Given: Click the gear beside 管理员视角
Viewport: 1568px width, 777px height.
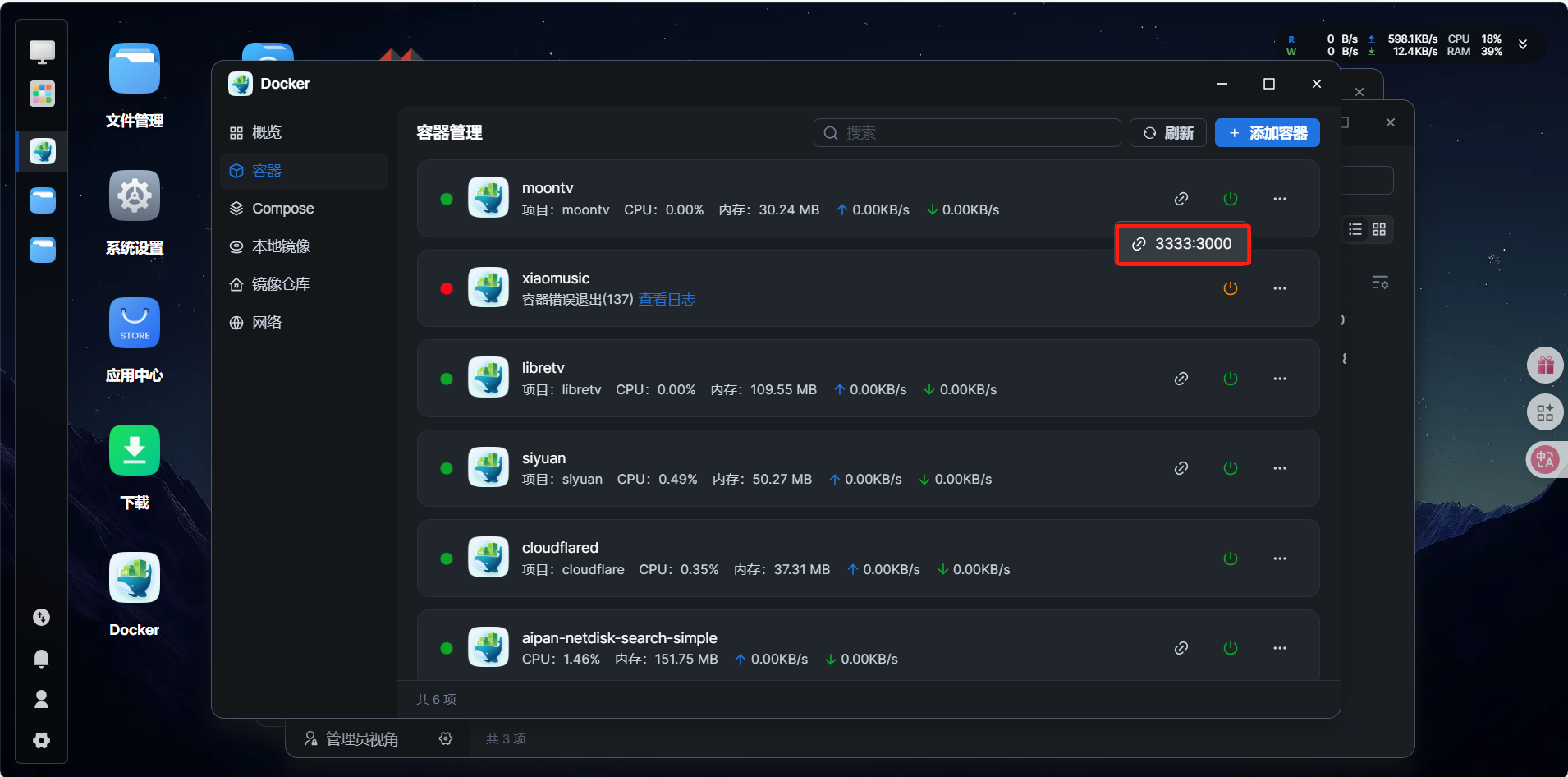Looking at the screenshot, I should (x=446, y=739).
